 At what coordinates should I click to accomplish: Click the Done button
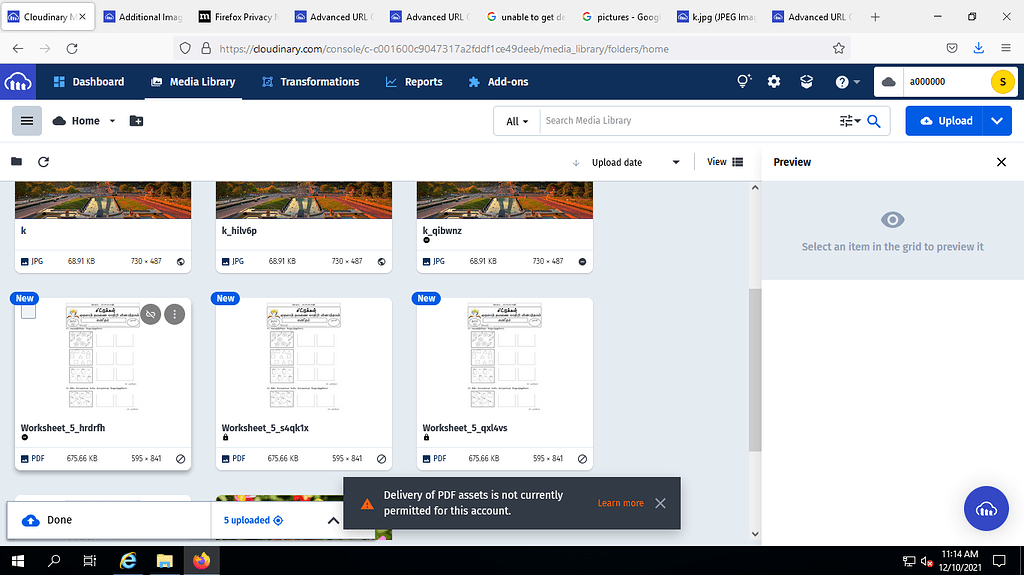point(59,520)
